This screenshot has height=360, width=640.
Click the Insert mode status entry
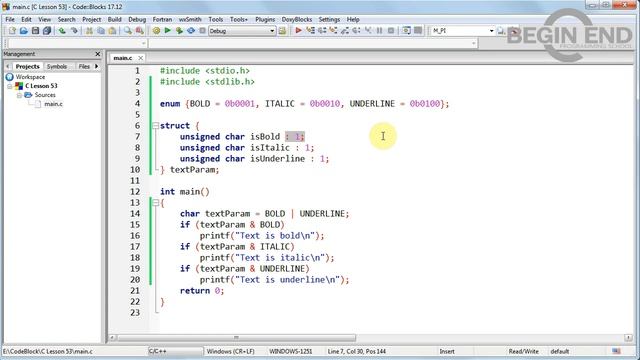click(447, 351)
